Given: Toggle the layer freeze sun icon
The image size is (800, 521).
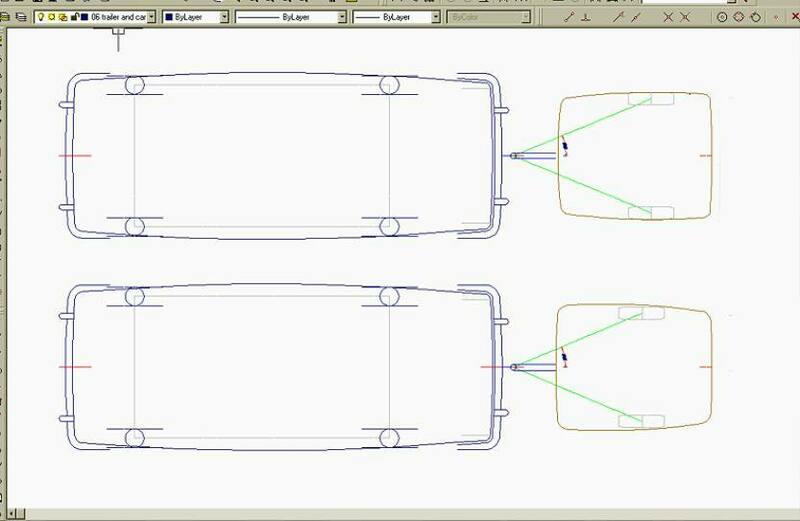Looking at the screenshot, I should pyautogui.click(x=52, y=17).
